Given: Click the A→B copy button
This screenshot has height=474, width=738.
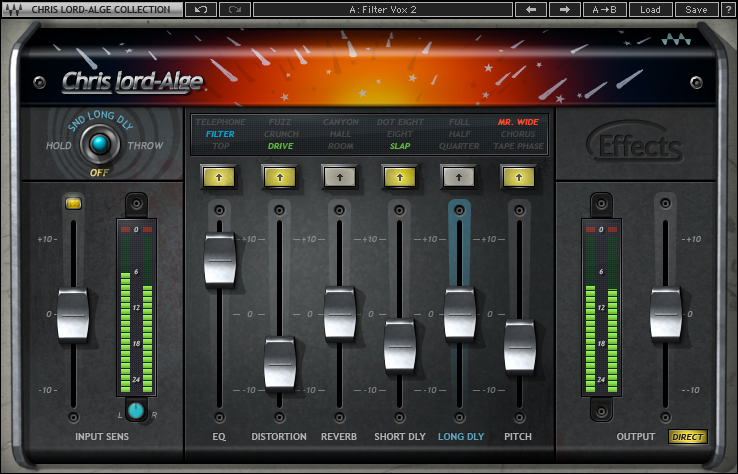Looking at the screenshot, I should click(x=604, y=9).
